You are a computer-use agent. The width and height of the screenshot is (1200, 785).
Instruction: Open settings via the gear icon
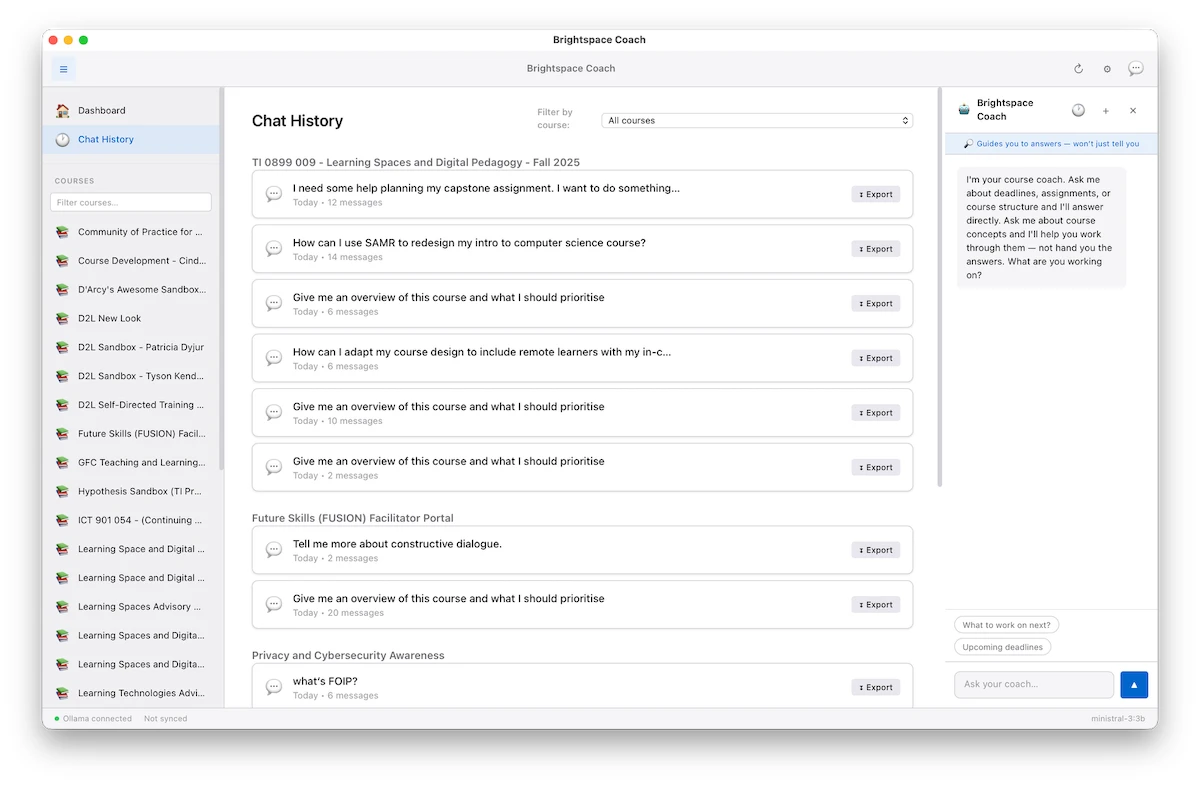click(x=1107, y=69)
